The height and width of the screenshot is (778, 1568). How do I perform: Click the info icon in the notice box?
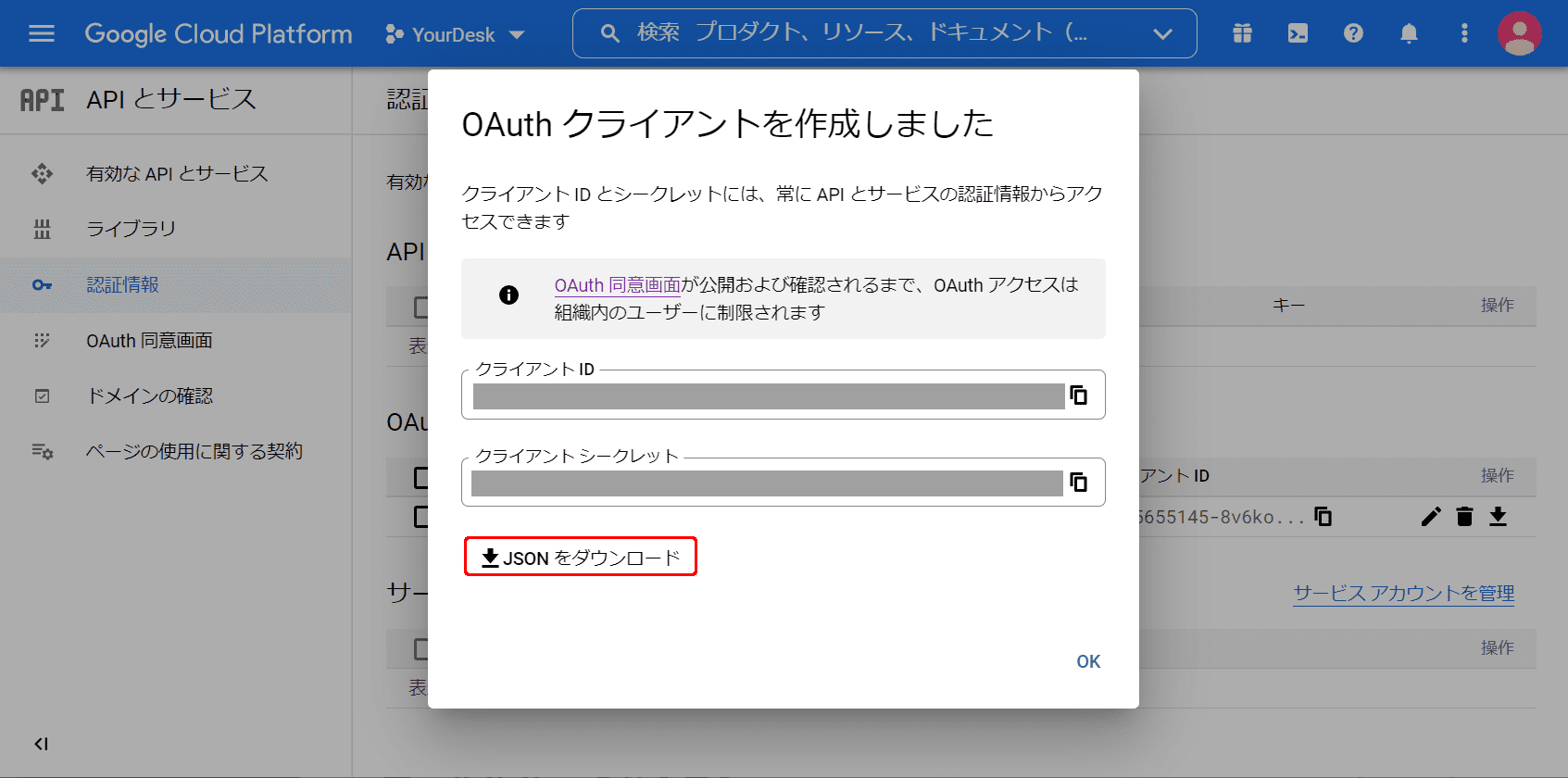508,295
